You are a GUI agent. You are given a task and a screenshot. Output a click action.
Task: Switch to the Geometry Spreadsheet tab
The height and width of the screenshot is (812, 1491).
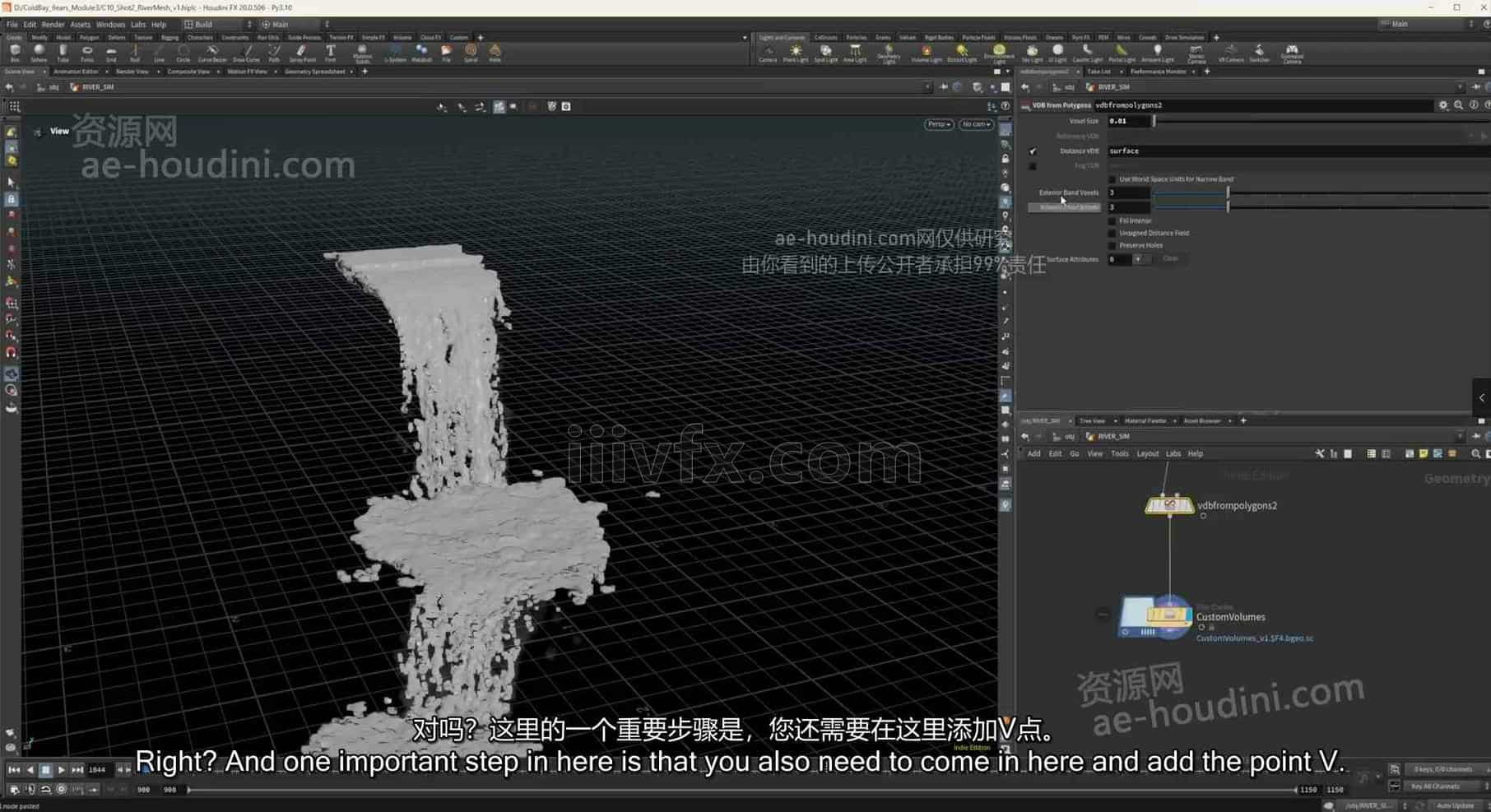(314, 72)
